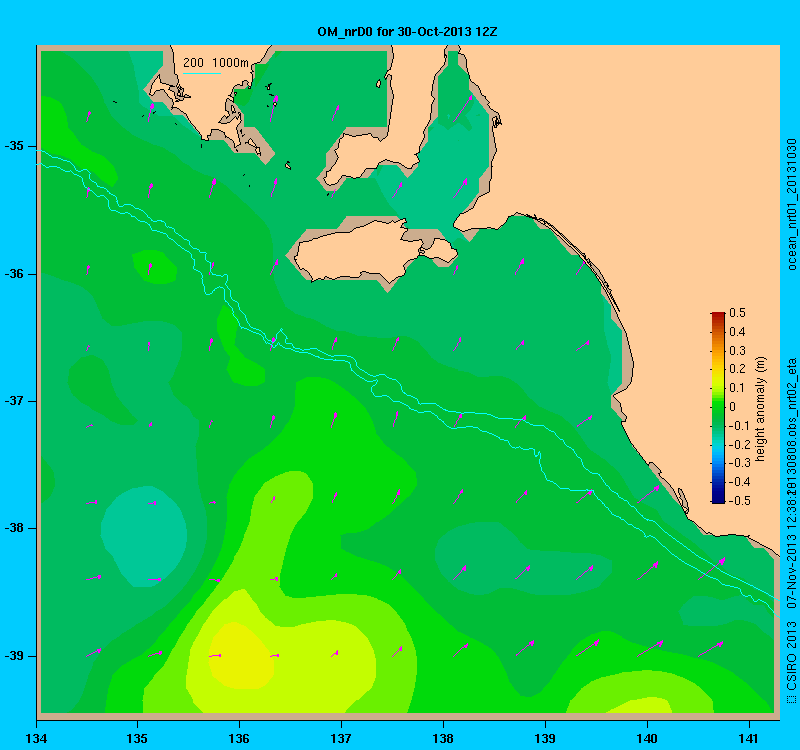Click the 0 colorbar tick label
Viewport: 800px width, 750px height.
(x=733, y=407)
